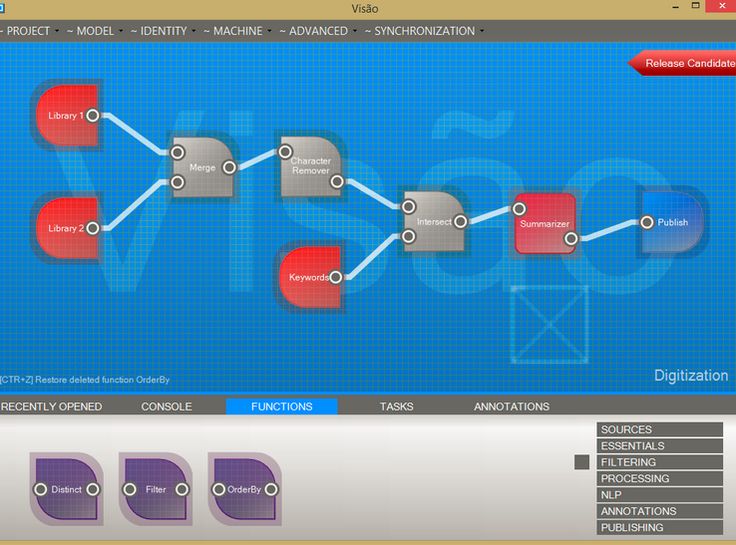Viewport: 736px width, 545px height.
Task: Show the NLP function category
Action: (x=659, y=495)
